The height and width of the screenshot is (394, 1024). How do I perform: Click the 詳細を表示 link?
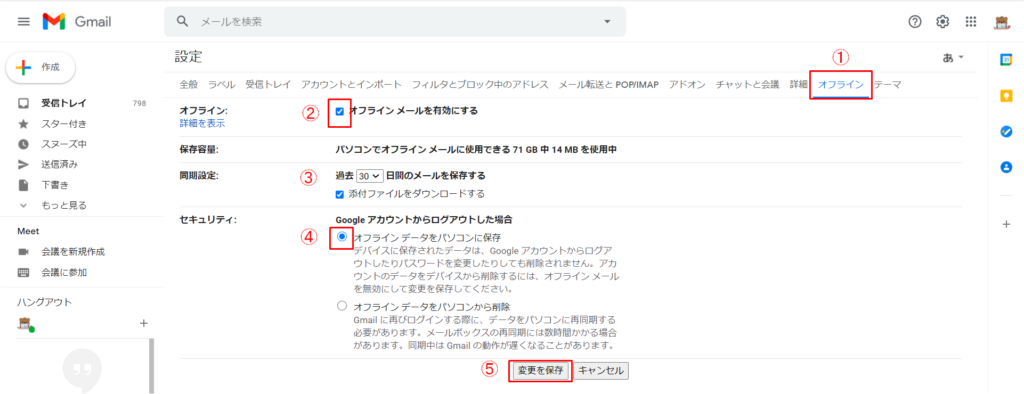coord(202,123)
